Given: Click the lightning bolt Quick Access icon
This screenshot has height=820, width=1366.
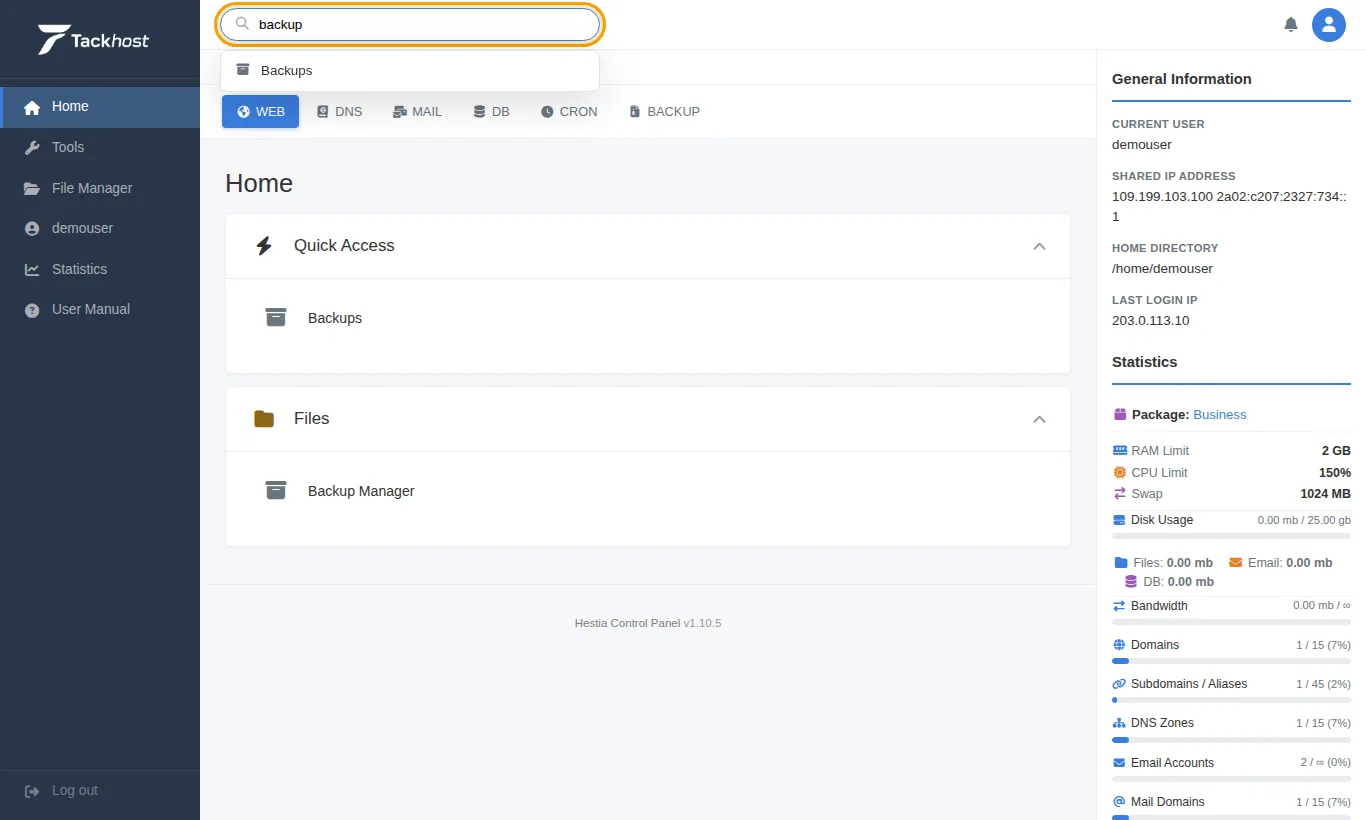Looking at the screenshot, I should [x=264, y=246].
